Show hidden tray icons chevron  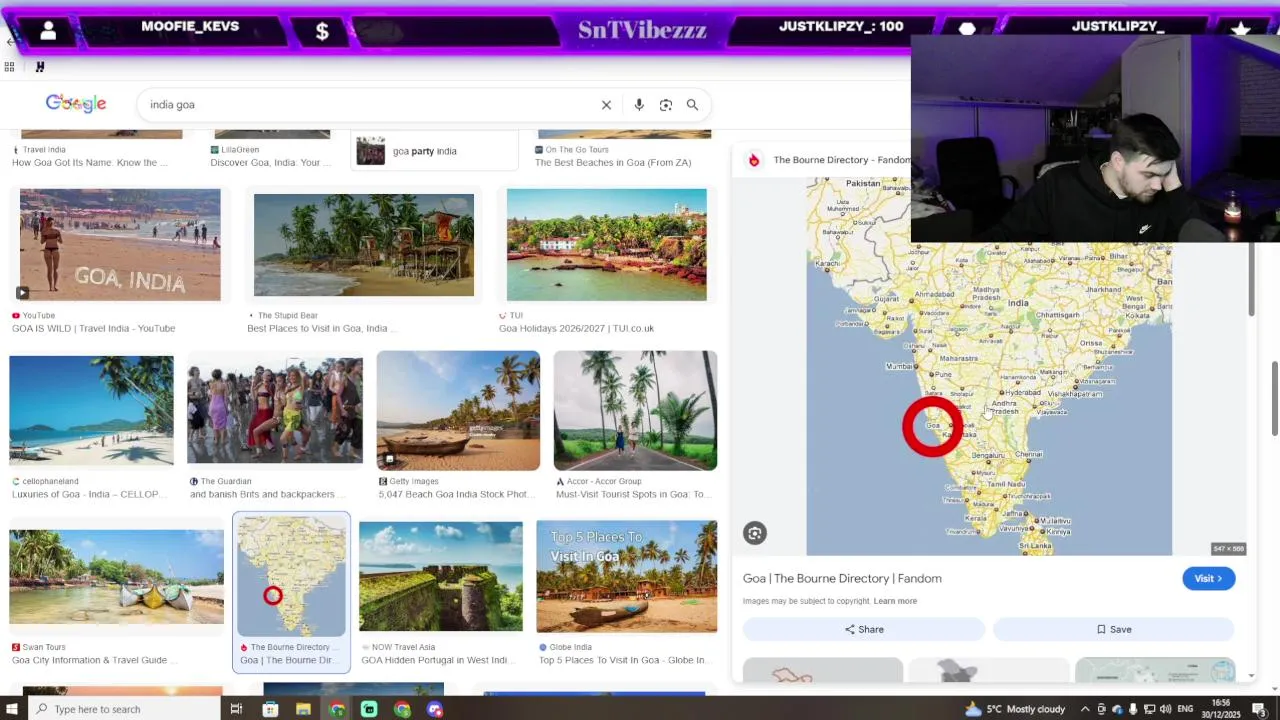point(1085,709)
